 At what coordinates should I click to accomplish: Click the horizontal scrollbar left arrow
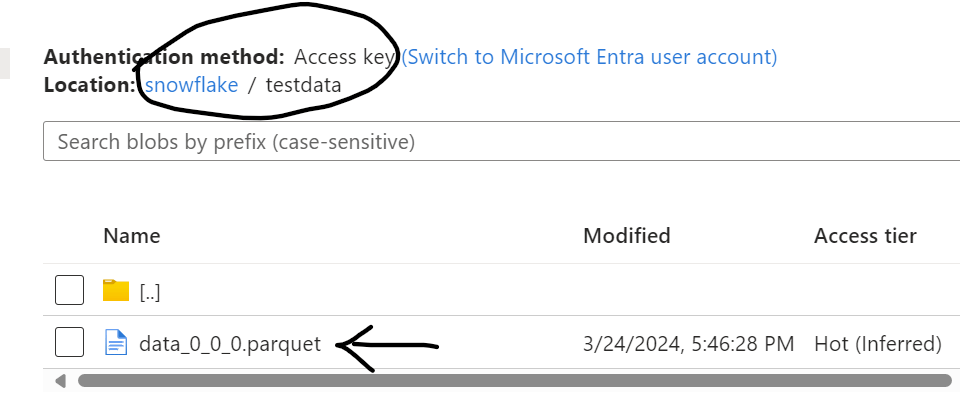coord(61,381)
